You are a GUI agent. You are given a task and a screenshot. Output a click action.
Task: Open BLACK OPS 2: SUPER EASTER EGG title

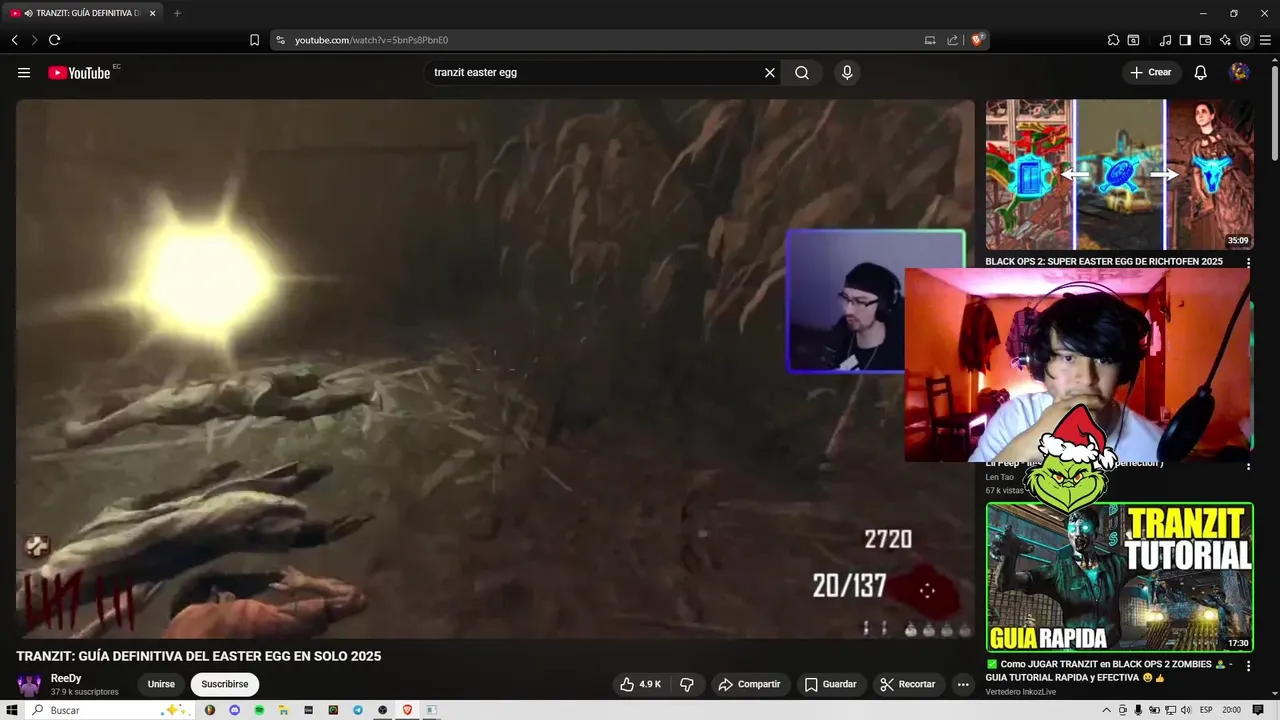pos(1104,261)
